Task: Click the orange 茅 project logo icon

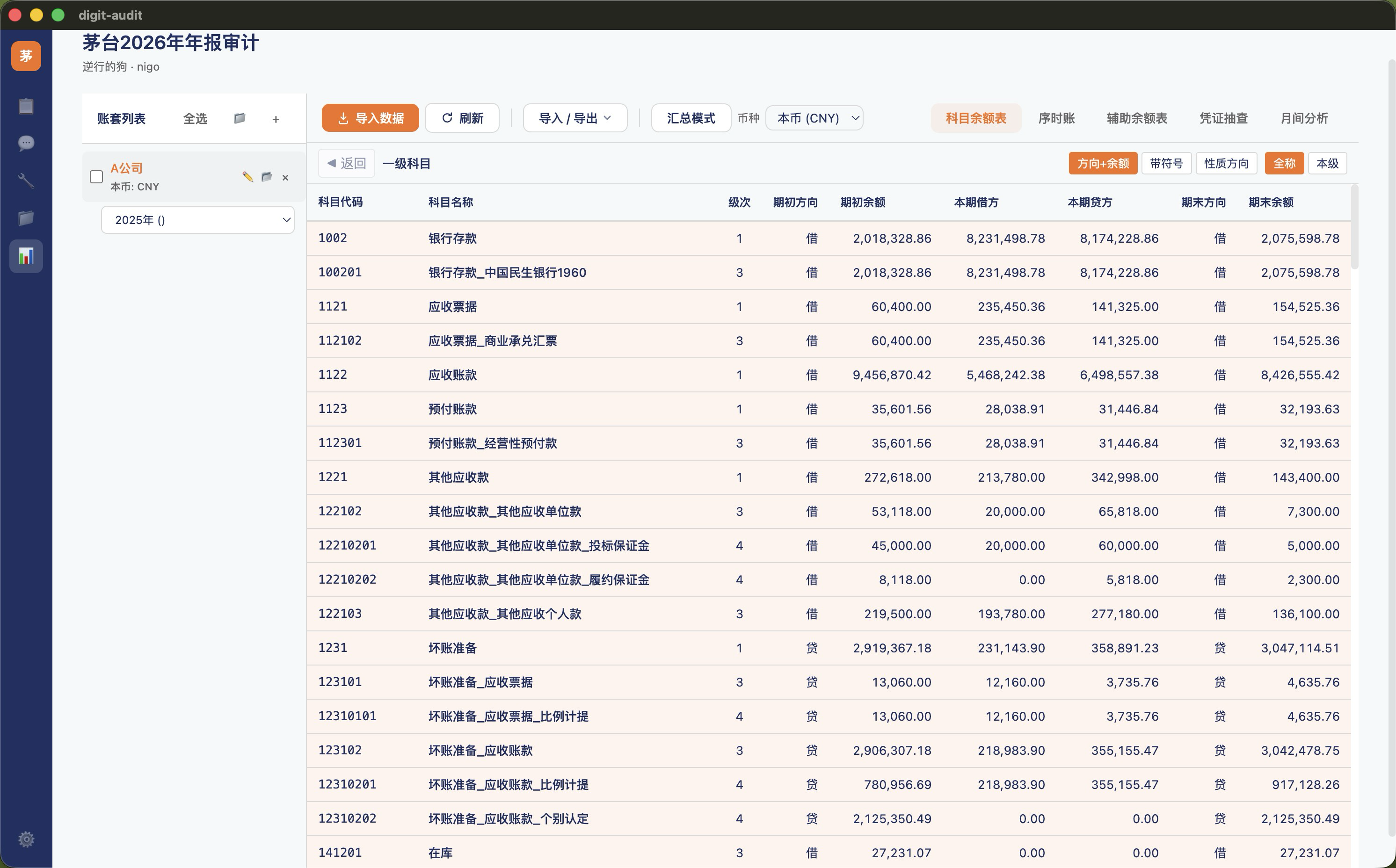Action: click(x=26, y=56)
